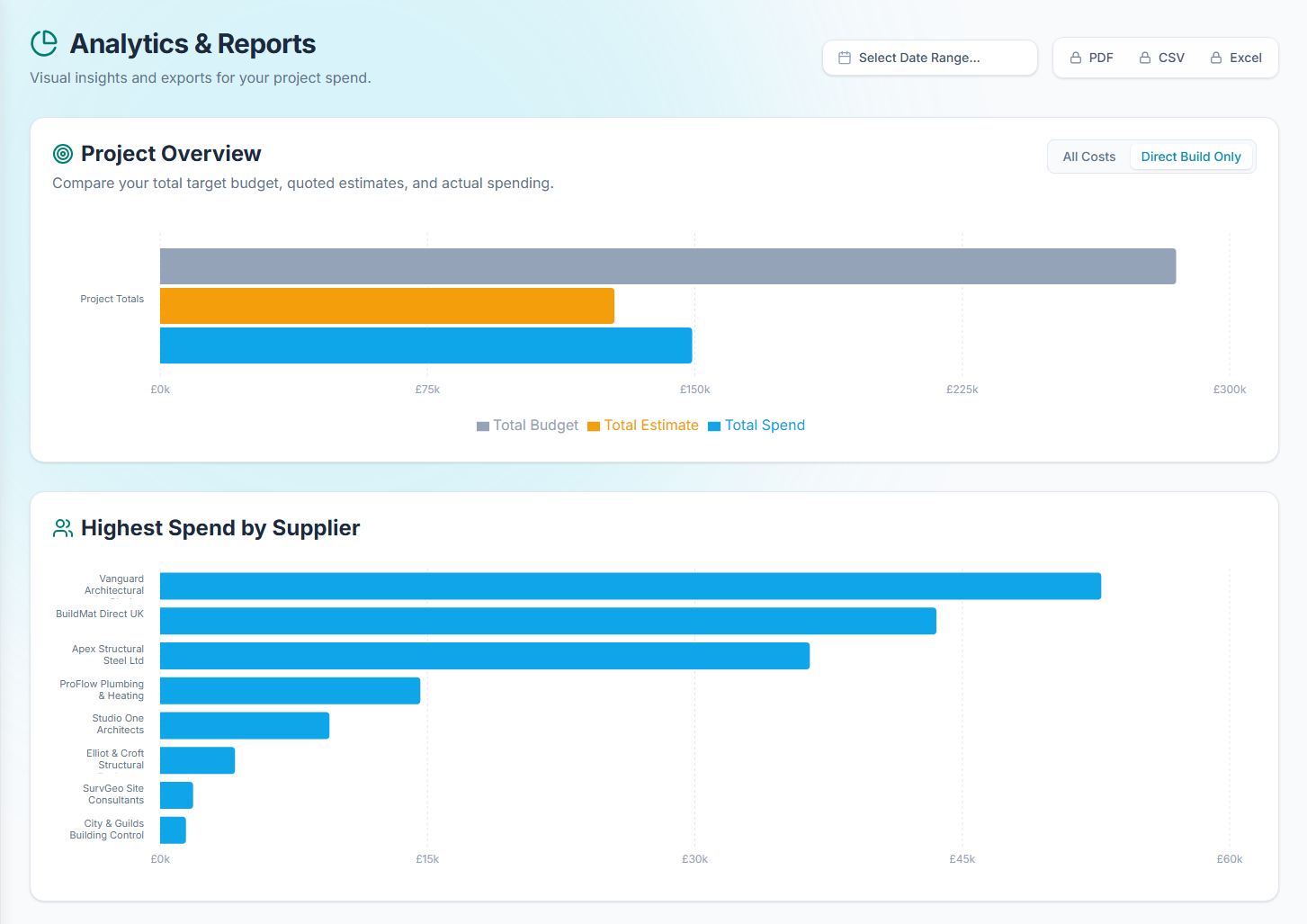
Task: Click the 'Highest Spend by Supplier' heading
Action: [220, 528]
